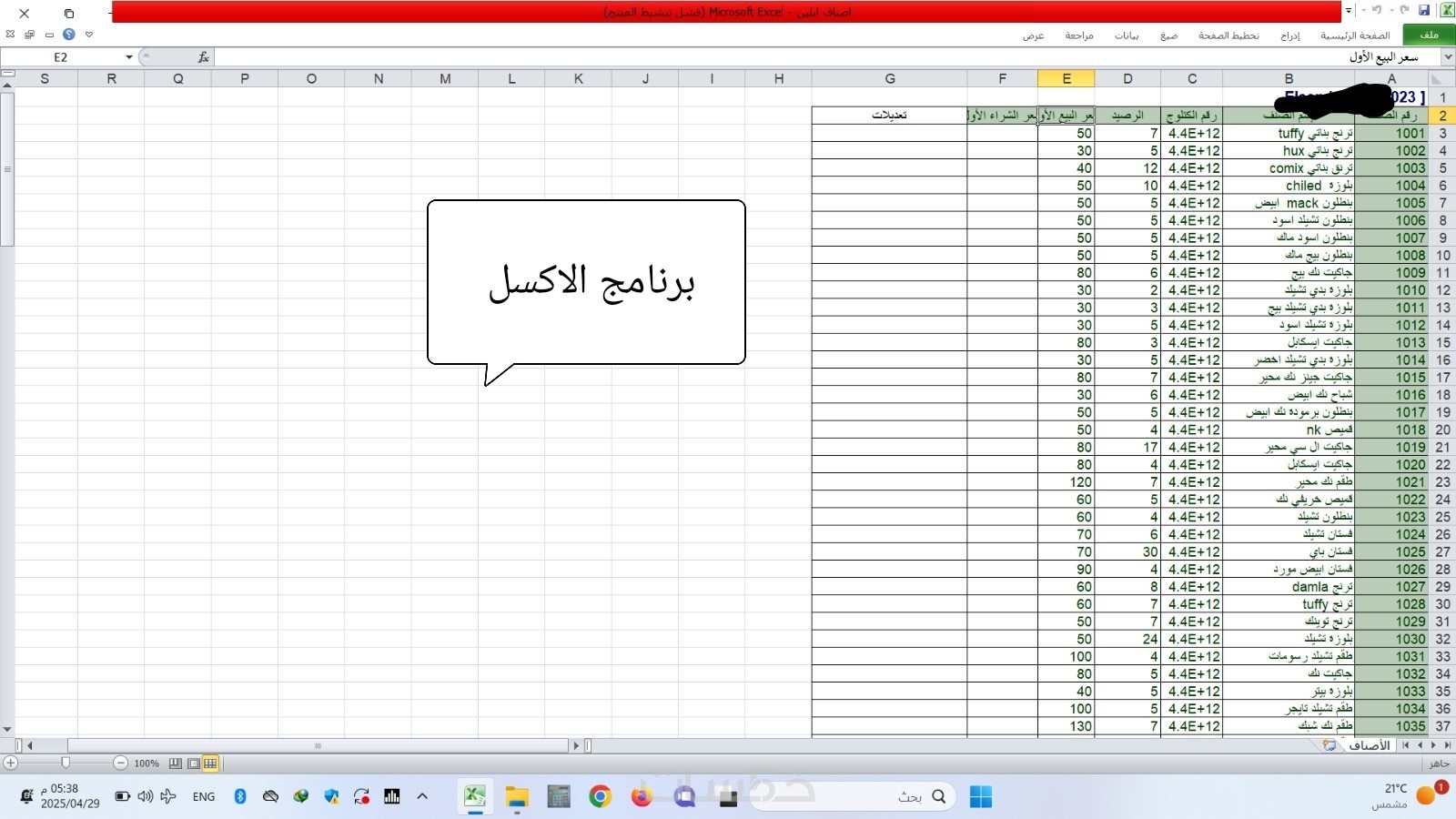The image size is (1456, 819).
Task: Click the volume speaker tray icon
Action: (145, 796)
